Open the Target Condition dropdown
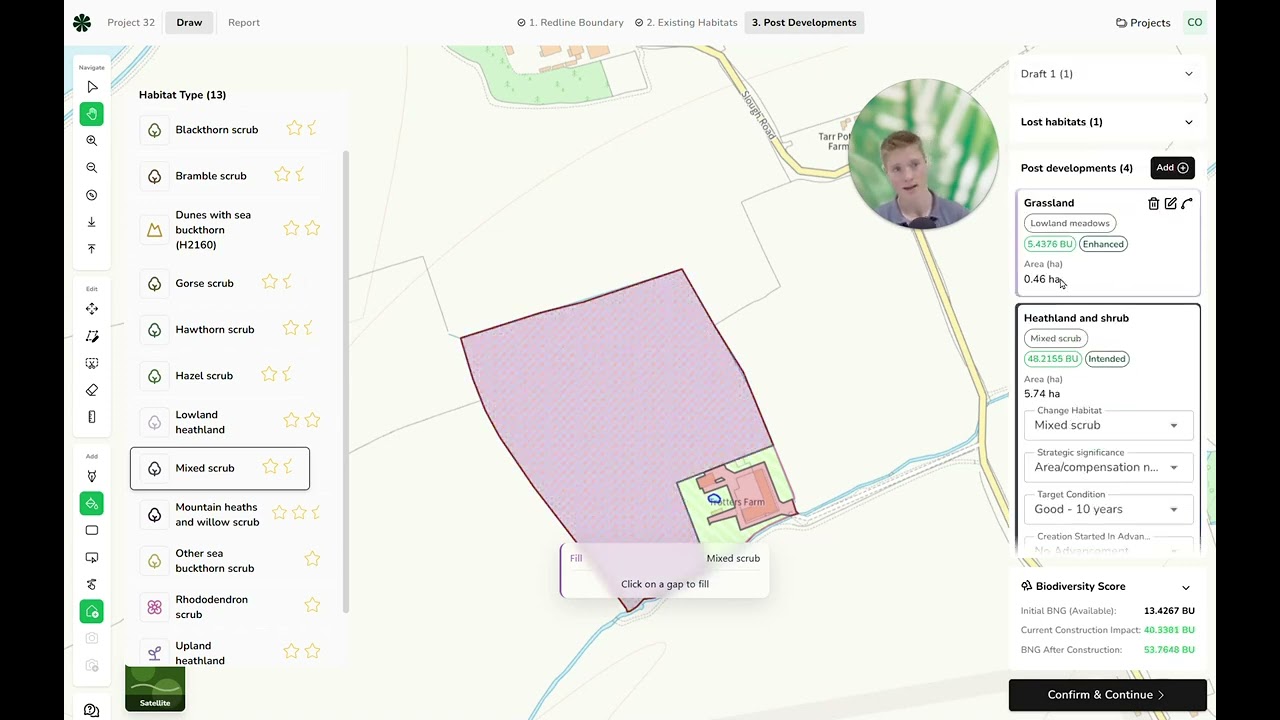1280x720 pixels. [x=1108, y=509]
